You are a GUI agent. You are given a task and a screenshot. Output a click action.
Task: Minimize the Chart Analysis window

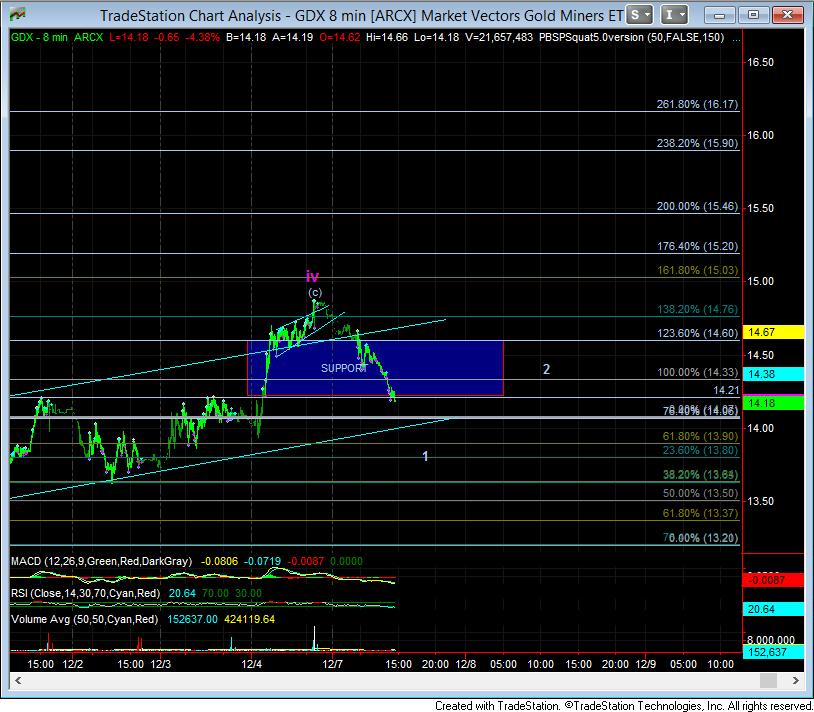coord(719,15)
